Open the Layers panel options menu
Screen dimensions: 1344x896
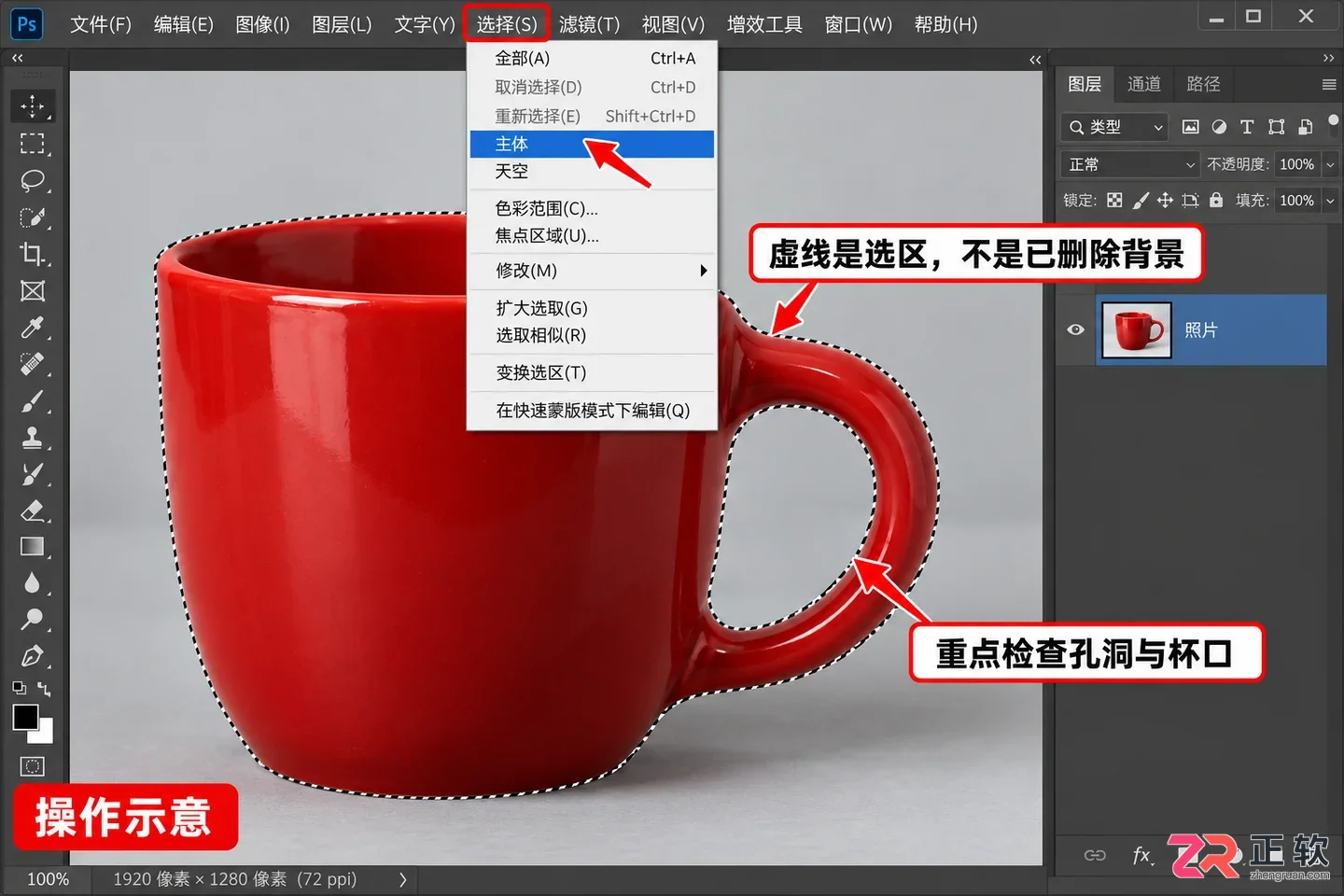1329,85
